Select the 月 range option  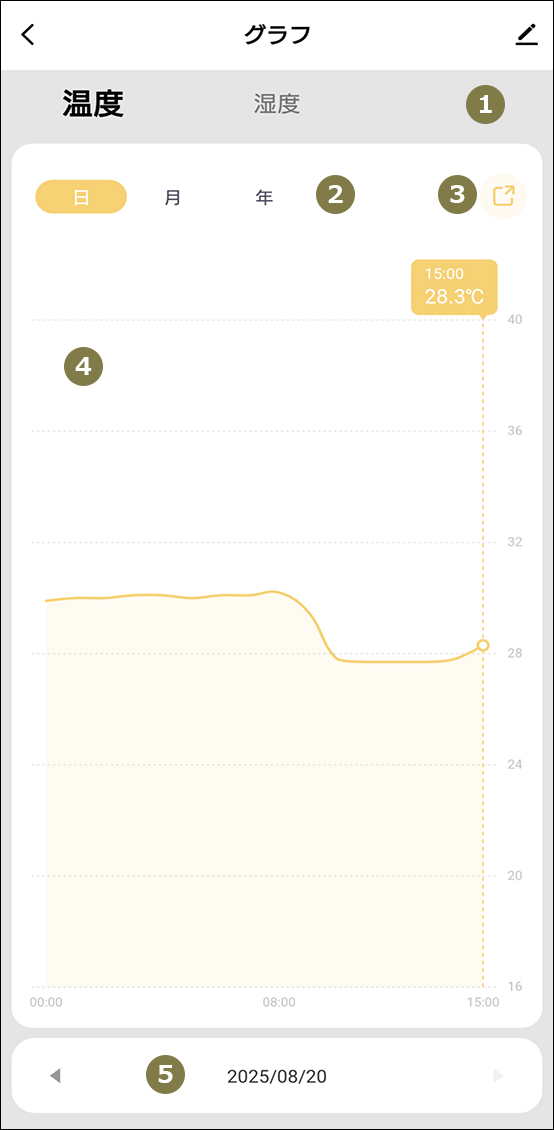[x=172, y=197]
